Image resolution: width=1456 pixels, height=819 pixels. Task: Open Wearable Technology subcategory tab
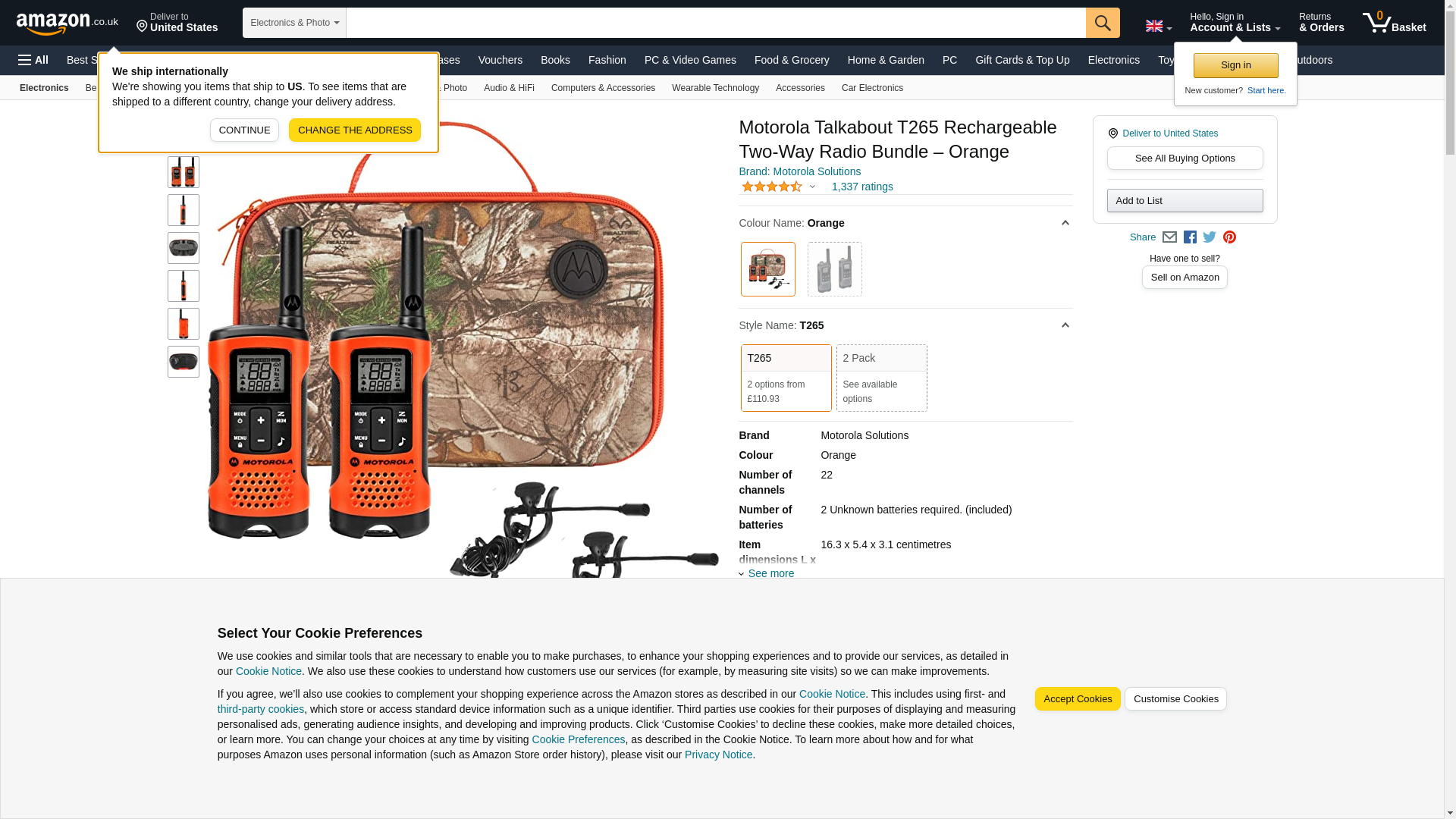coord(715,88)
